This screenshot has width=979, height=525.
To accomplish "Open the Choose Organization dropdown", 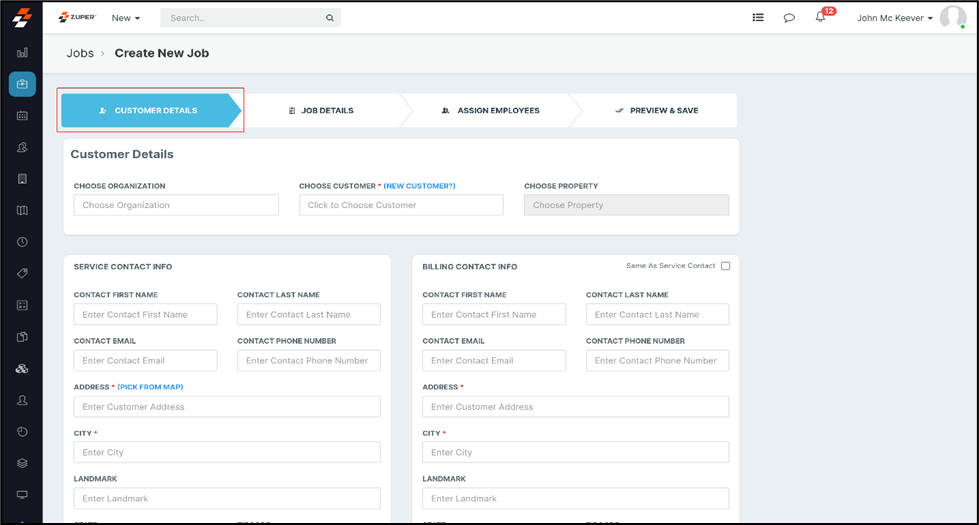I will 176,205.
